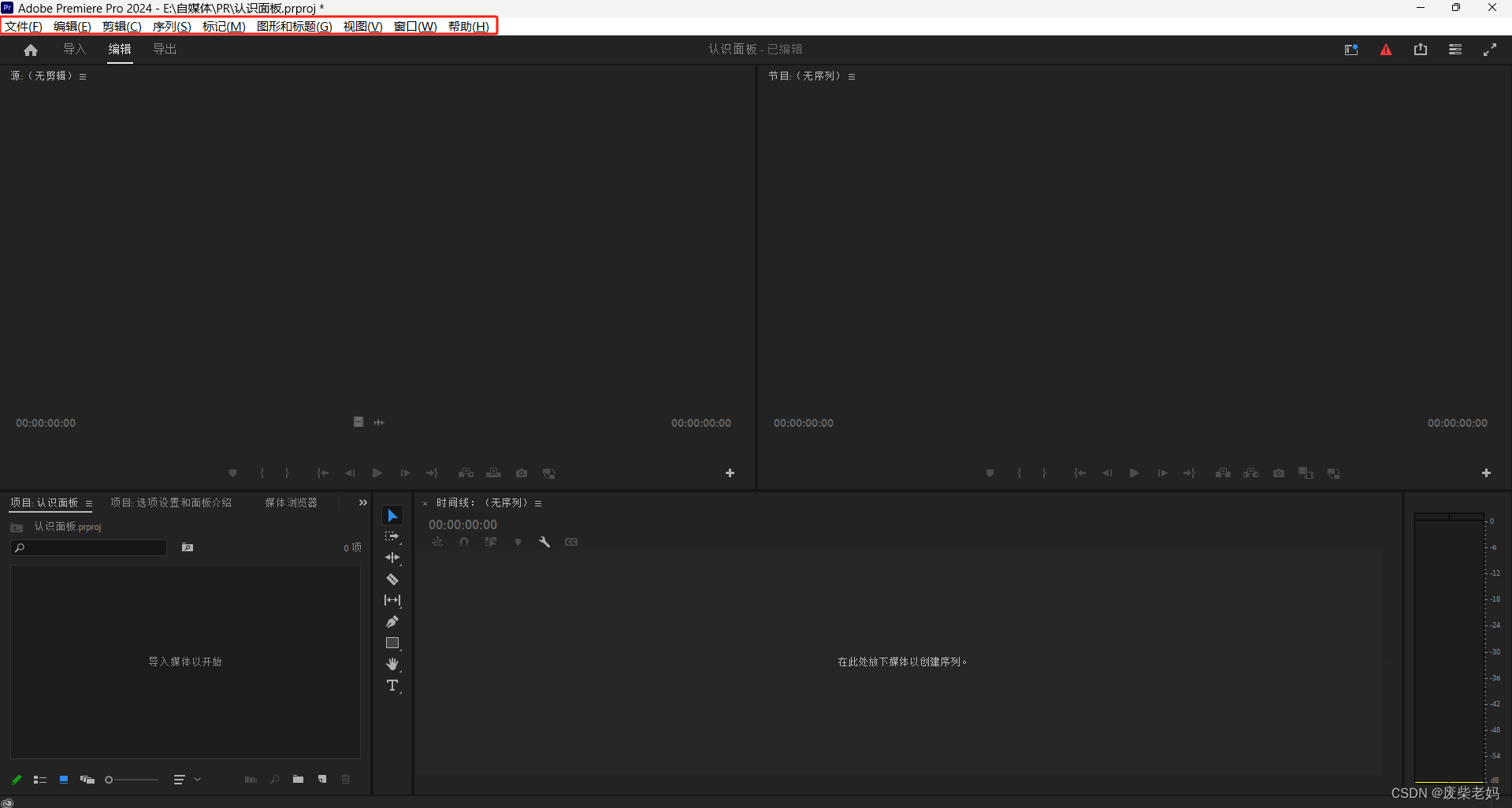Click Source monitor overwrite icon
1512x808 pixels.
[x=494, y=473]
